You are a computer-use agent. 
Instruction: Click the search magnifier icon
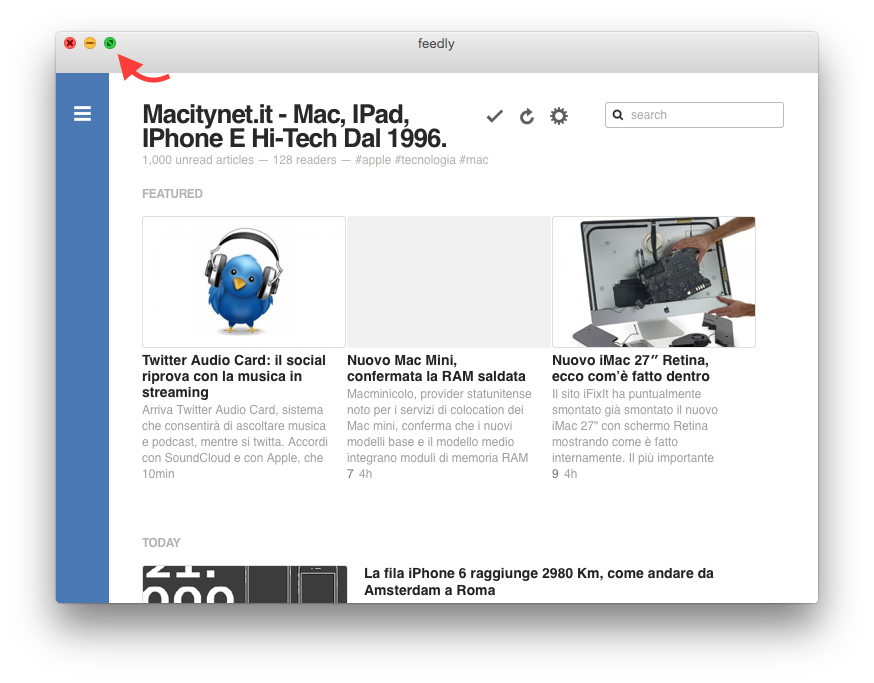point(618,115)
